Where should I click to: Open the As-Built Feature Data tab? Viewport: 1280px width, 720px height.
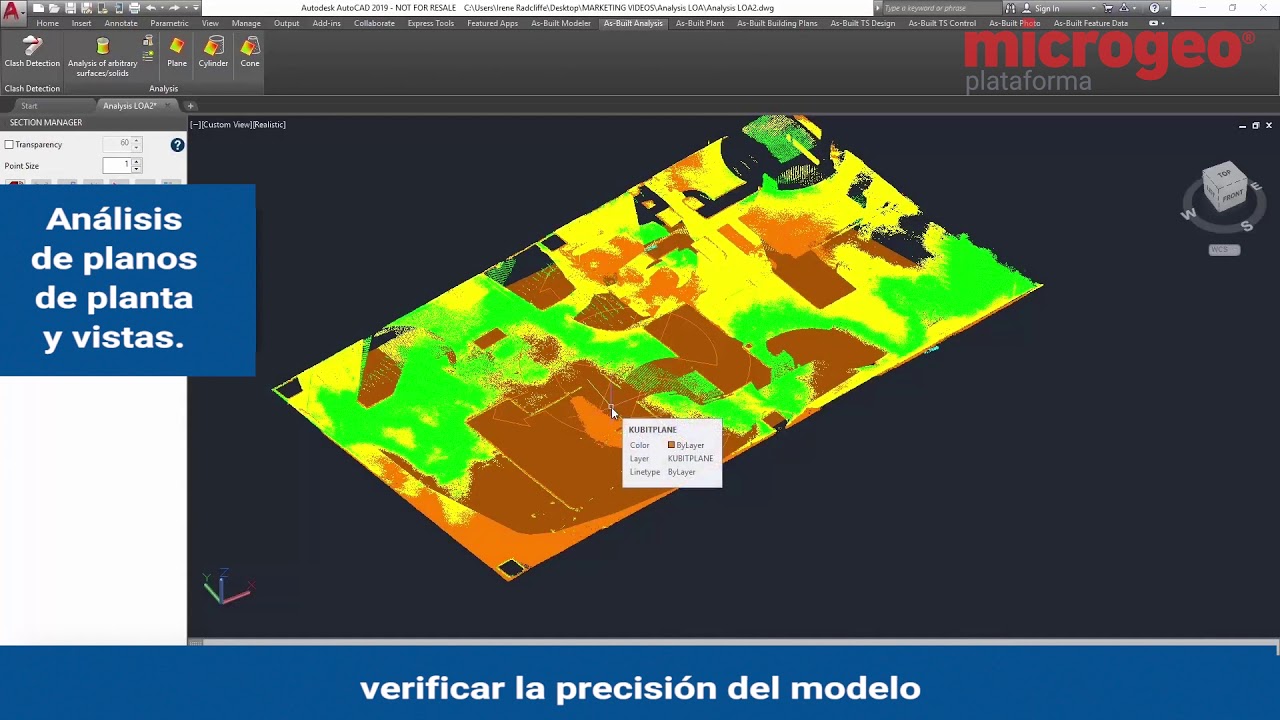[1091, 23]
